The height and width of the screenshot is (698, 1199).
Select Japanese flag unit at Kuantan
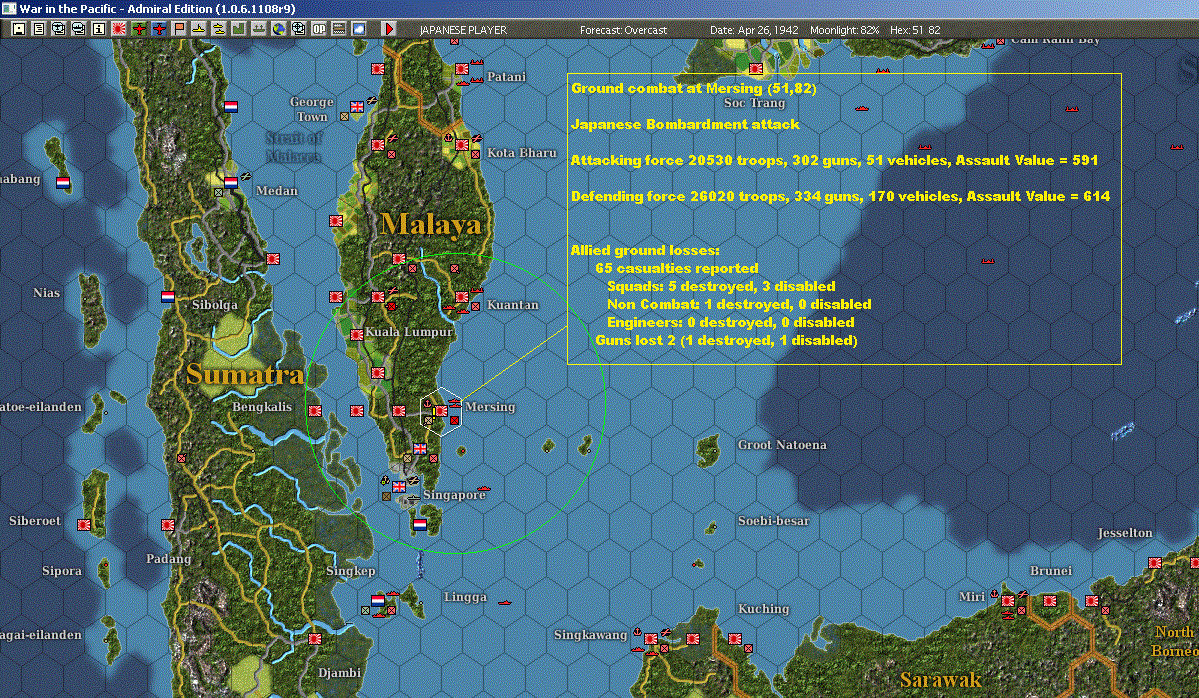point(462,297)
